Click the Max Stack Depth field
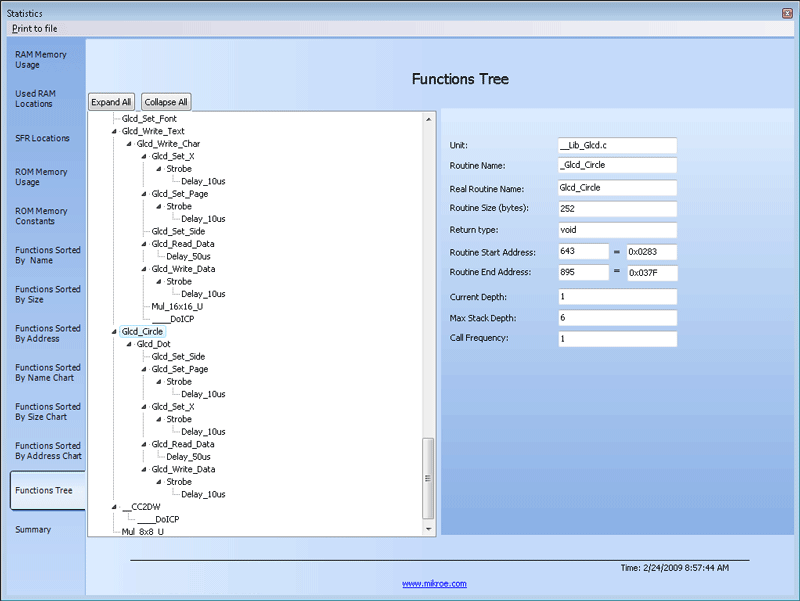This screenshot has height=601, width=800. click(618, 318)
